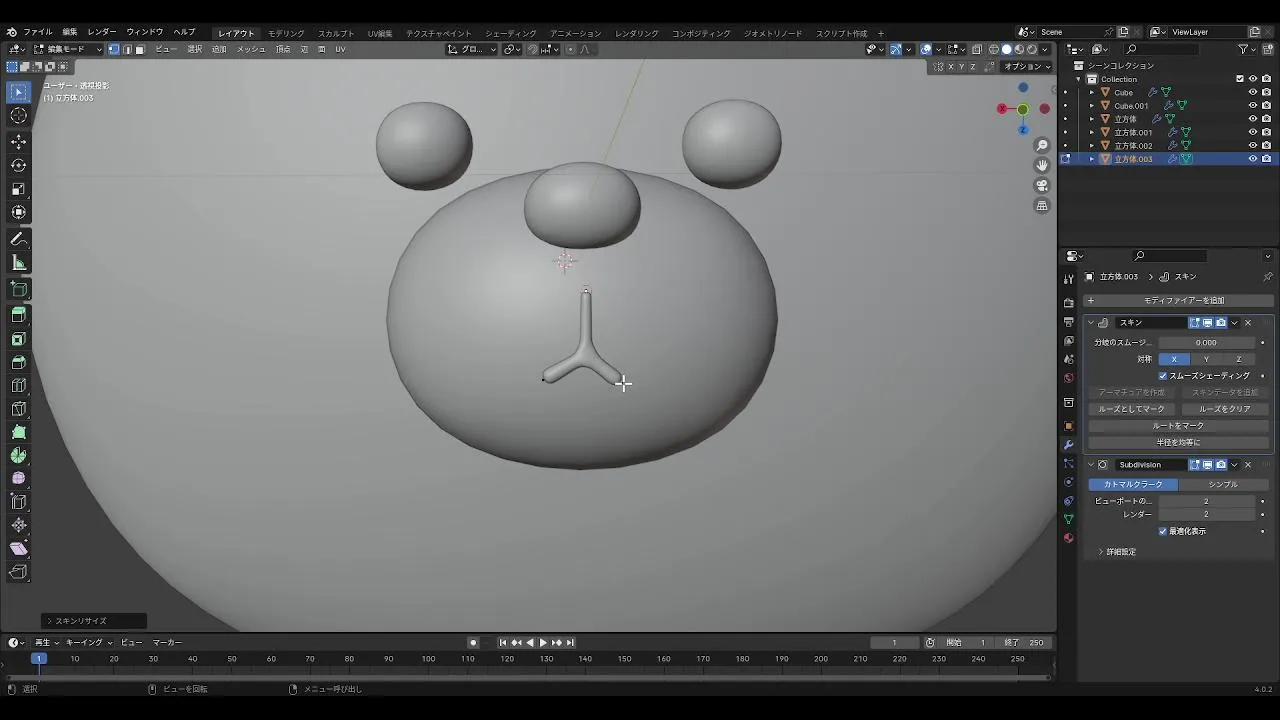Toggle X-Ray view in viewport header
The image size is (1280, 720).
coord(977,49)
